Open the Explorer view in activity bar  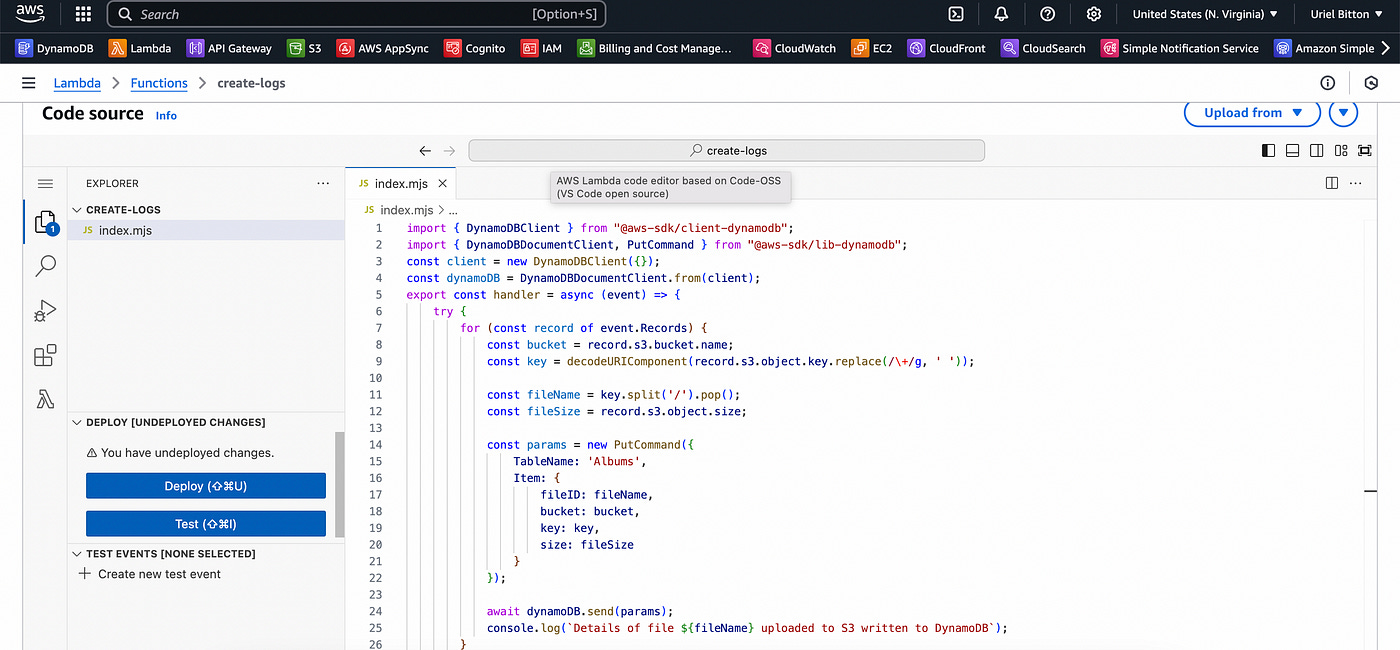pos(45,222)
